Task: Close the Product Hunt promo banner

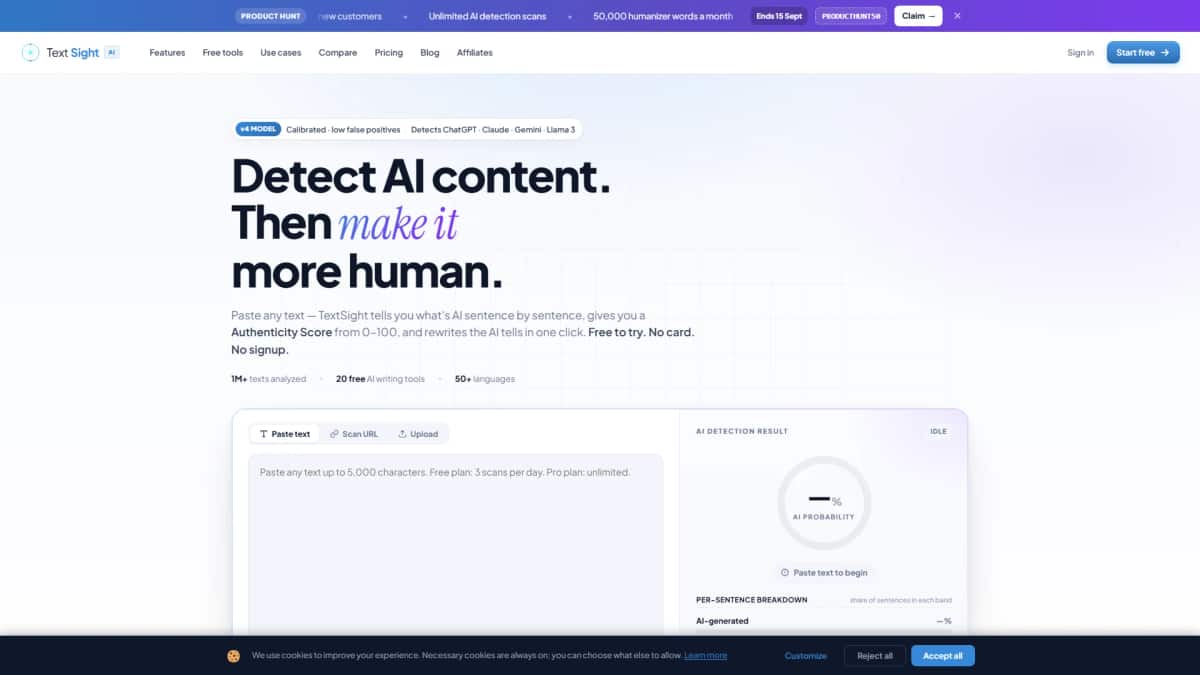Action: tap(957, 16)
